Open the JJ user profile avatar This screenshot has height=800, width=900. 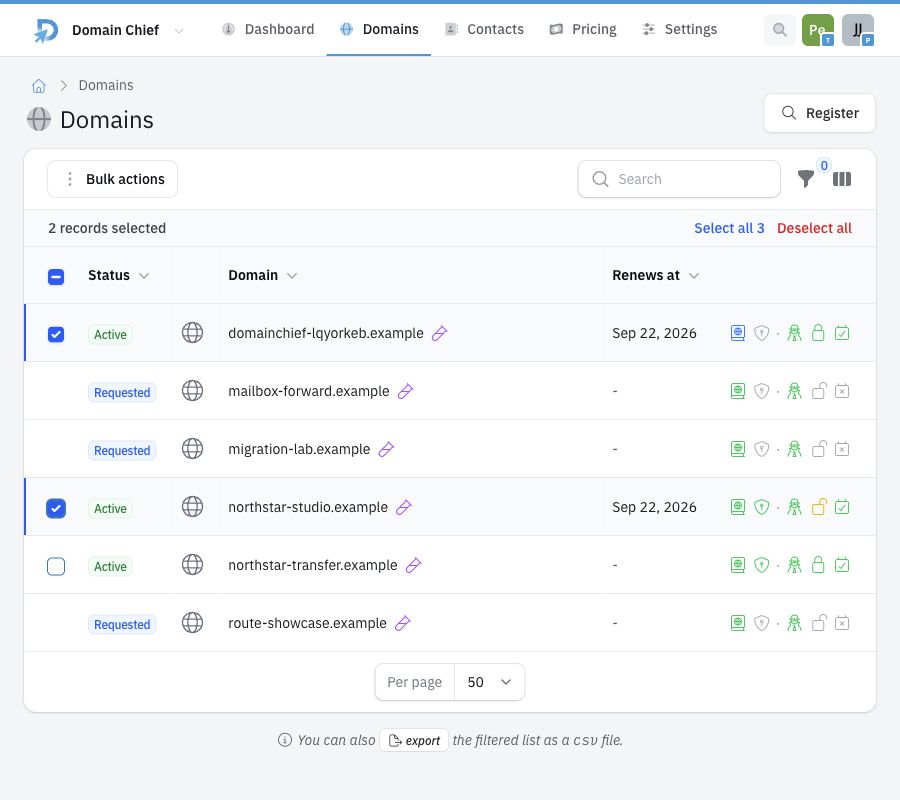[x=858, y=30]
